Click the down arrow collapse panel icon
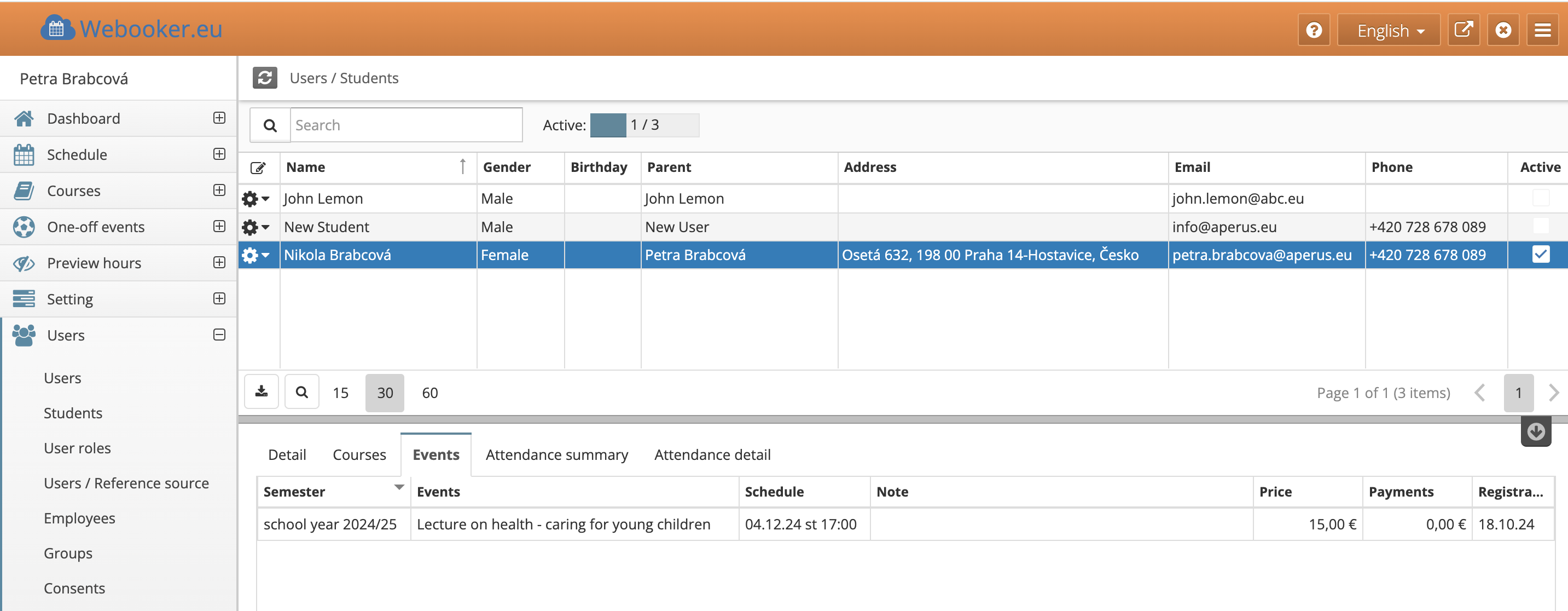This screenshot has height=611, width=1568. [1535, 432]
